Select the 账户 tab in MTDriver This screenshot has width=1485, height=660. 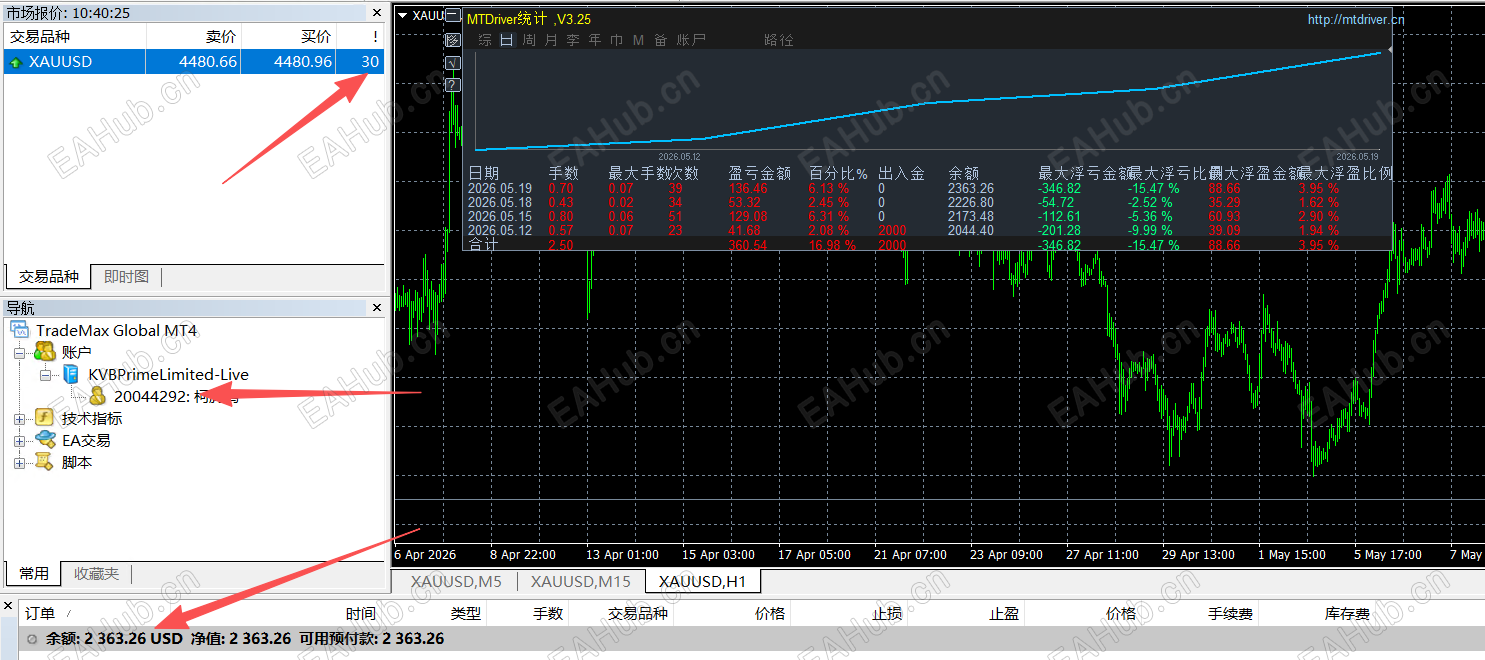coord(691,40)
